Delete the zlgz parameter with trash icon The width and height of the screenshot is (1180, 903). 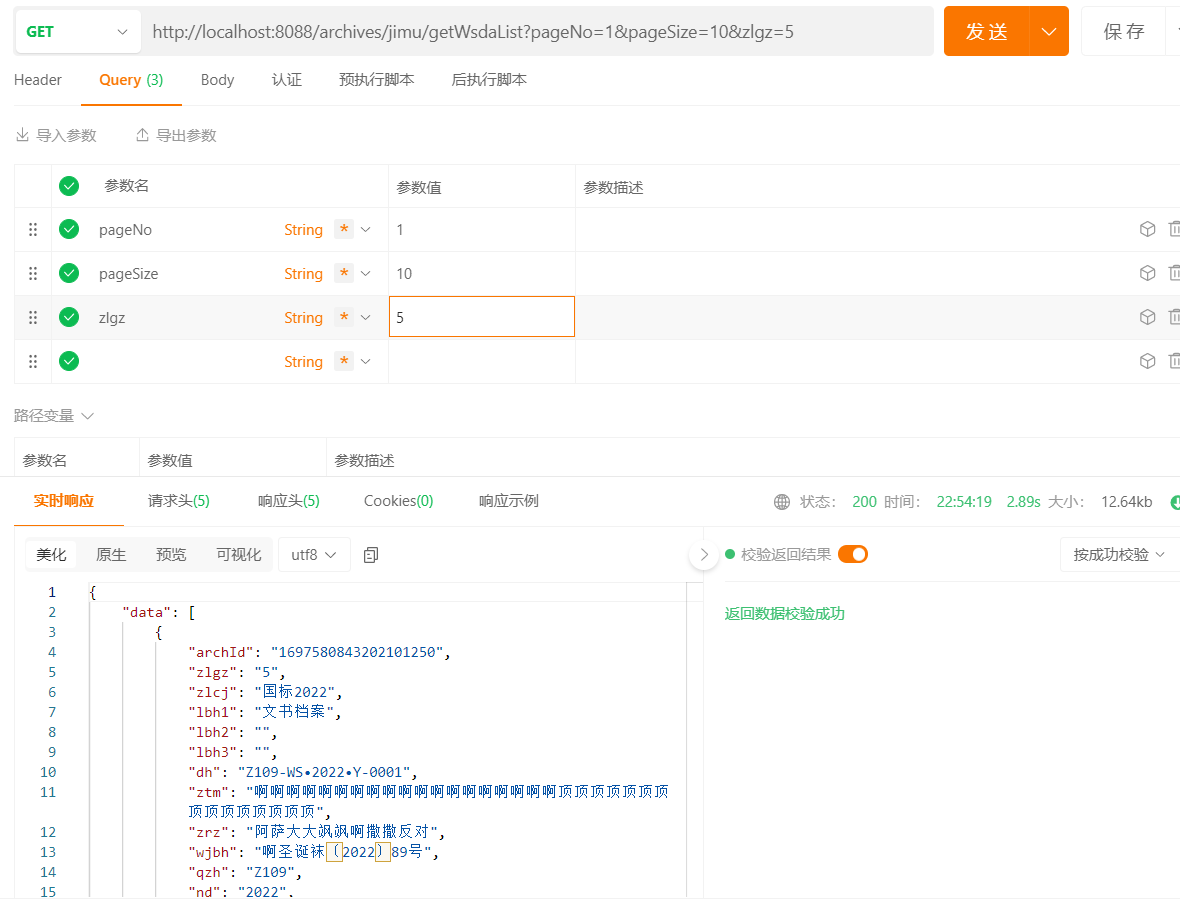point(1174,317)
